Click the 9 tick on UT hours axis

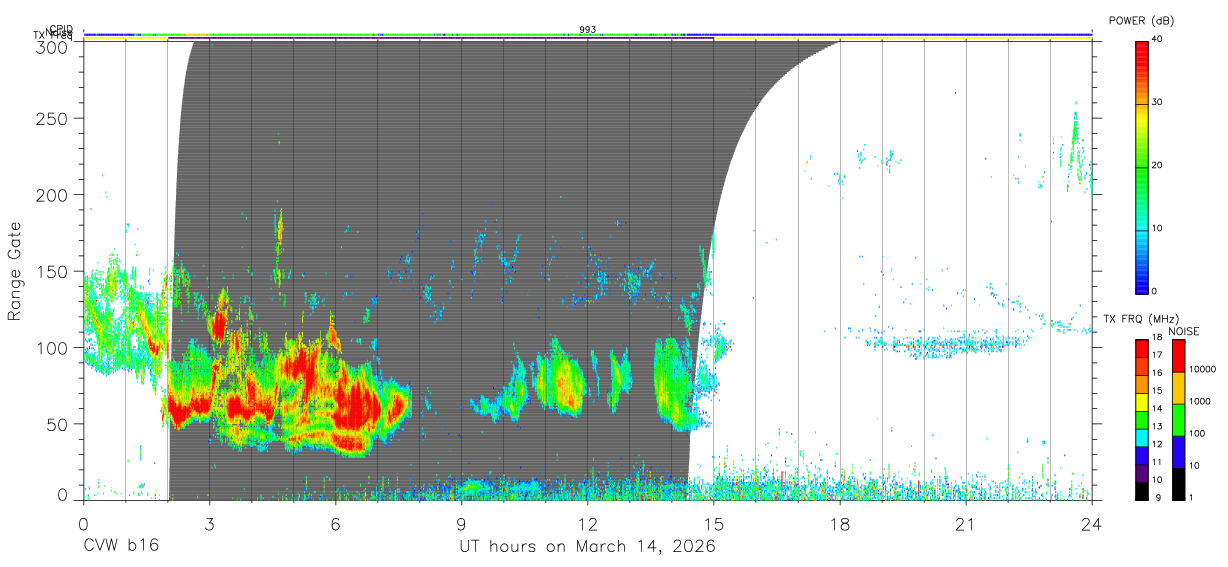pos(462,523)
